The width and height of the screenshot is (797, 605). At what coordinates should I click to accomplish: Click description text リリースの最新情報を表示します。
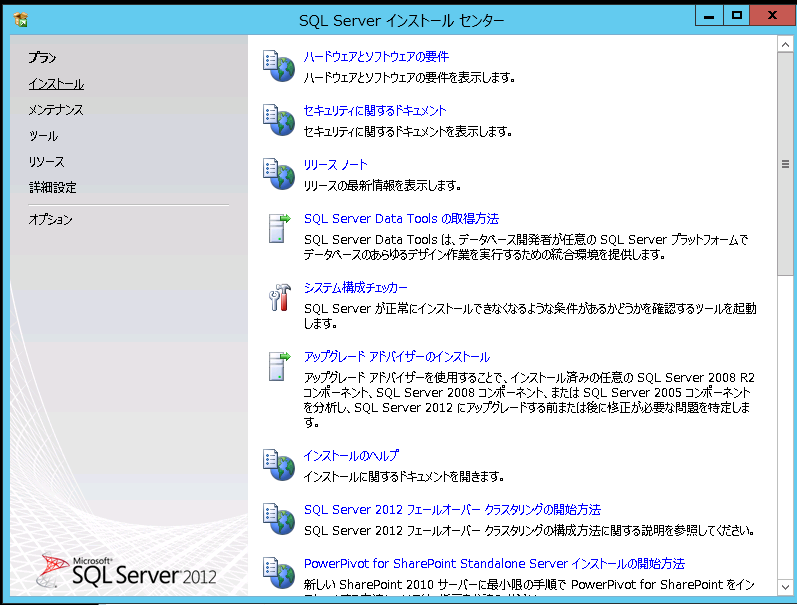click(382, 186)
